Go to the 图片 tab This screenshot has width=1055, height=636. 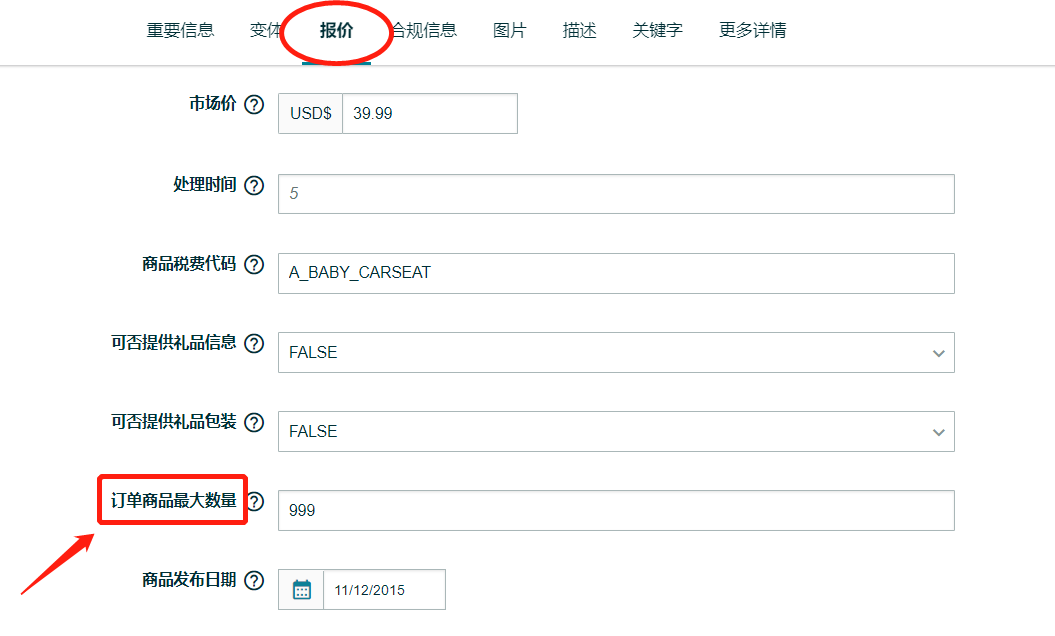click(x=509, y=31)
